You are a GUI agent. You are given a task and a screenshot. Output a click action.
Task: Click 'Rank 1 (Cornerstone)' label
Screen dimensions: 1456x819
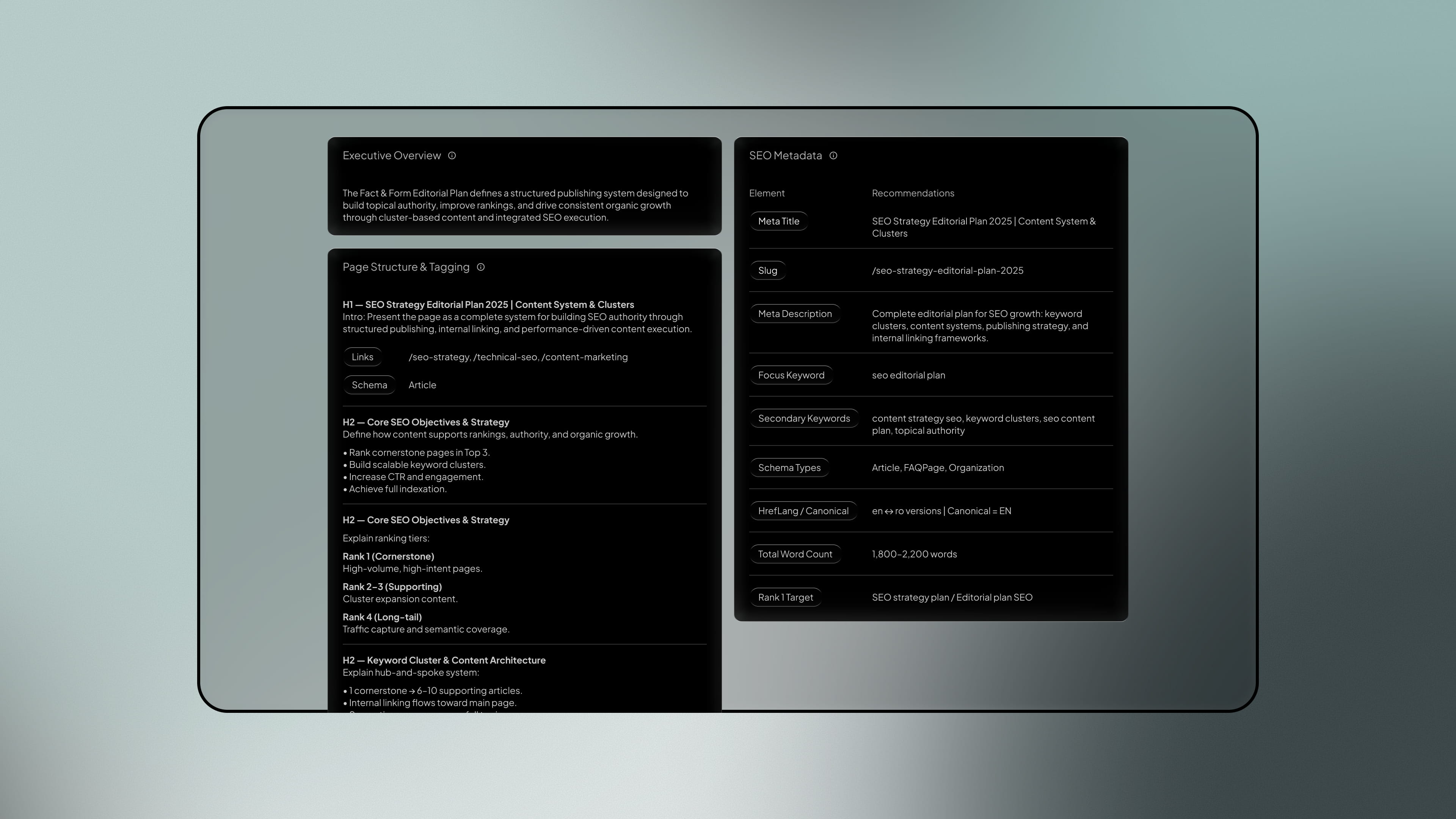click(388, 557)
